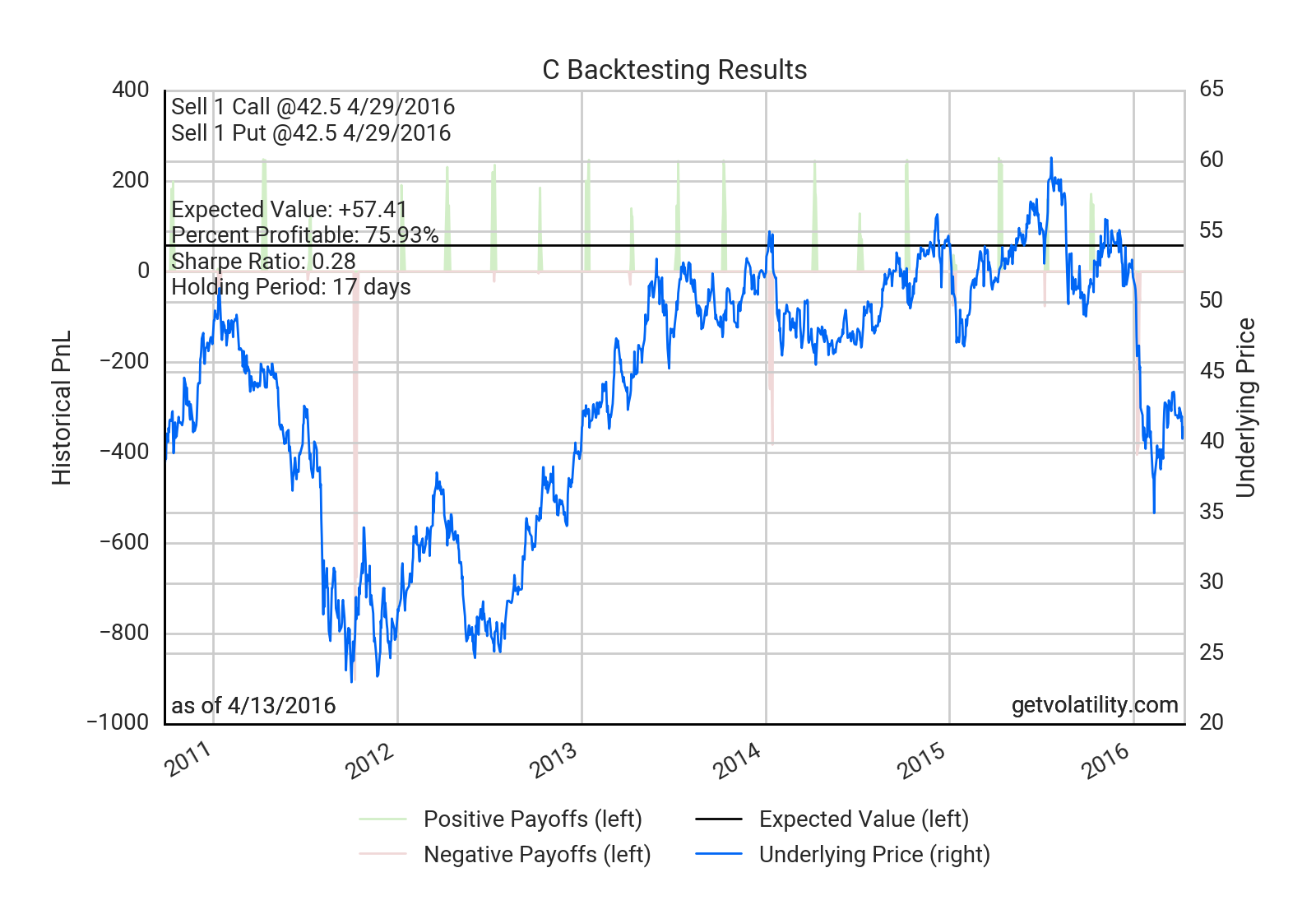The image size is (1316, 905).
Task: Click the 200 tick on the PnL axis
Action: (131, 180)
